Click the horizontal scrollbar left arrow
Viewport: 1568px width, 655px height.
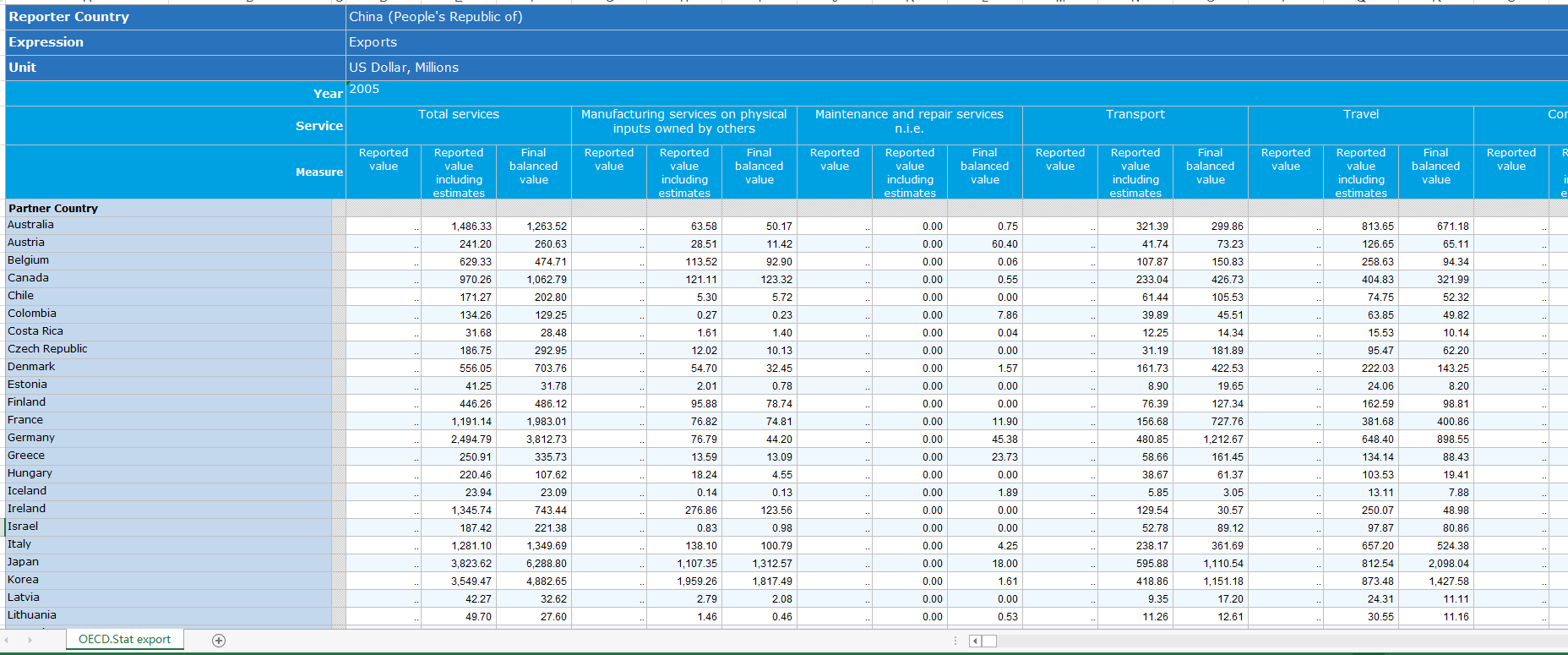(x=975, y=641)
